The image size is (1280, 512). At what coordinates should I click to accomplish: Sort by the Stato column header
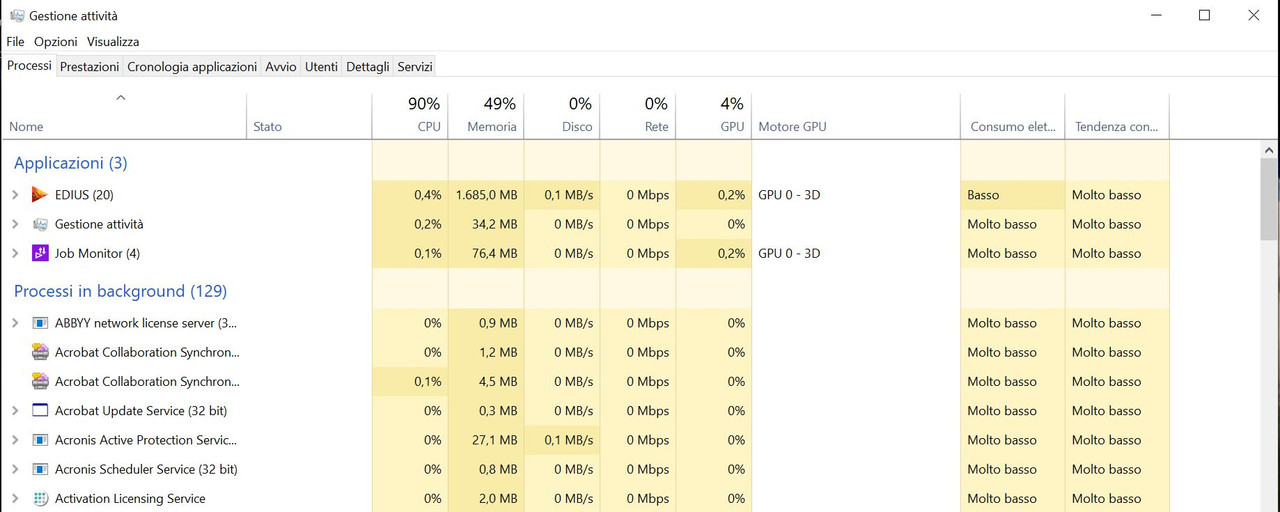tap(309, 116)
